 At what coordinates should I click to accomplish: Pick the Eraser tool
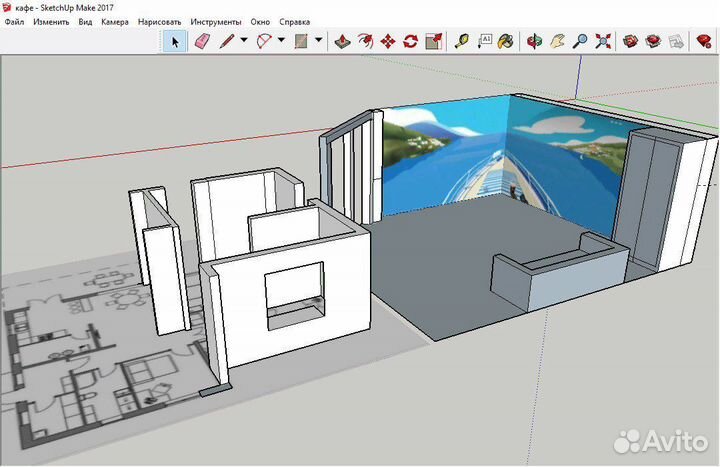[201, 41]
